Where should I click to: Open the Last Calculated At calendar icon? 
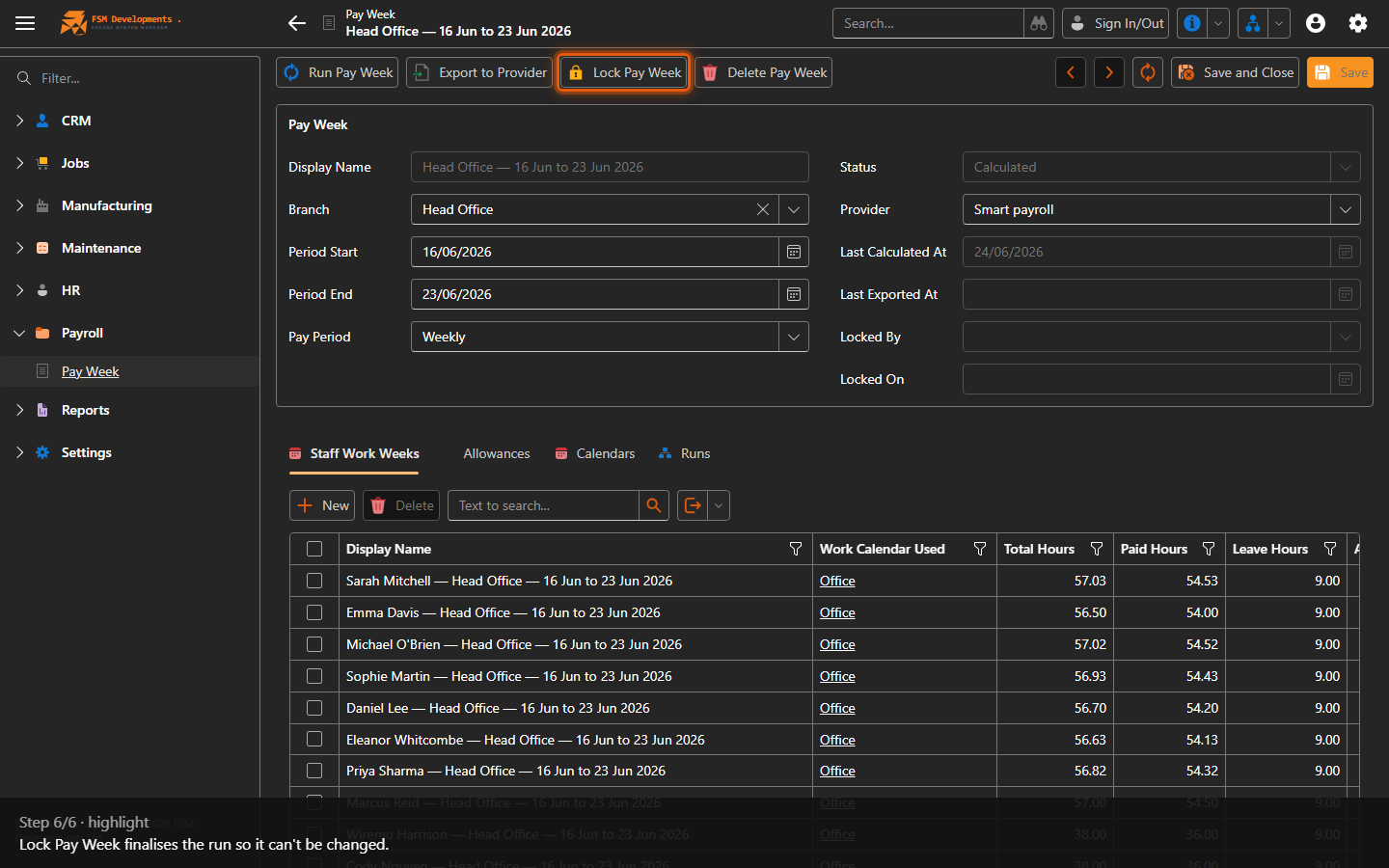tap(1346, 252)
